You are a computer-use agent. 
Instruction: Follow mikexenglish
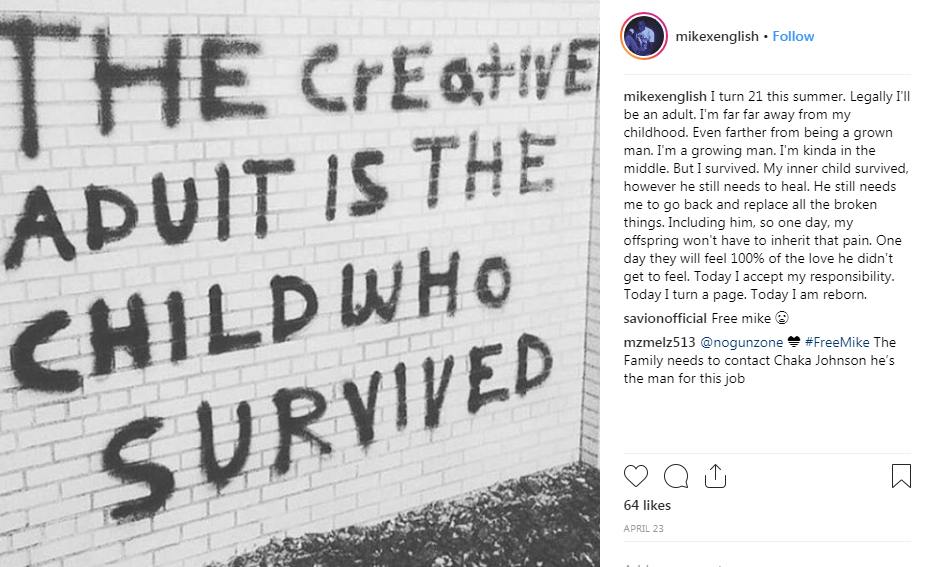(x=793, y=37)
